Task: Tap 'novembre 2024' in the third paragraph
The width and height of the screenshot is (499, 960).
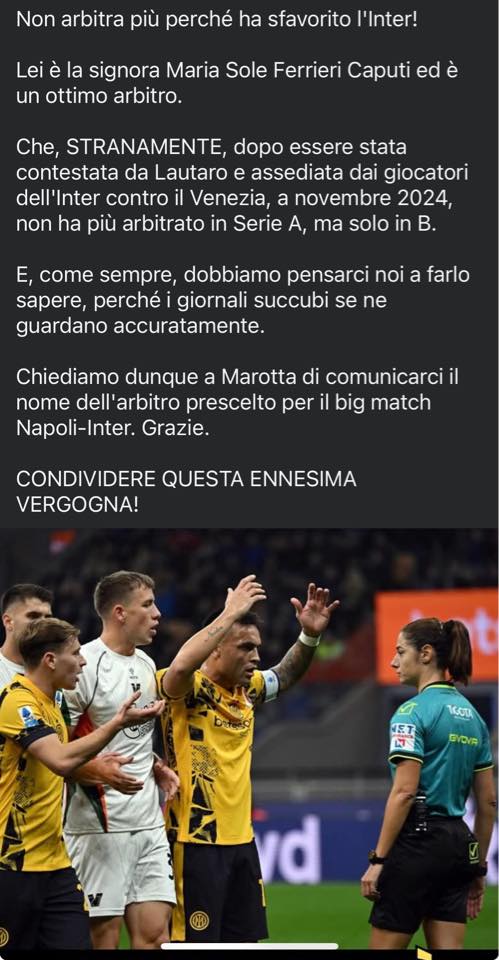Action: (394, 198)
